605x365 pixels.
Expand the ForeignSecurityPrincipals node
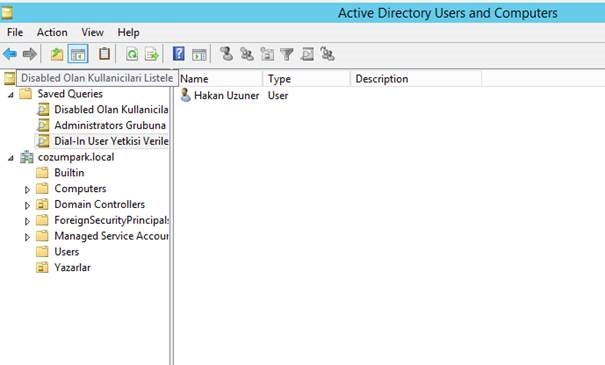(x=27, y=221)
